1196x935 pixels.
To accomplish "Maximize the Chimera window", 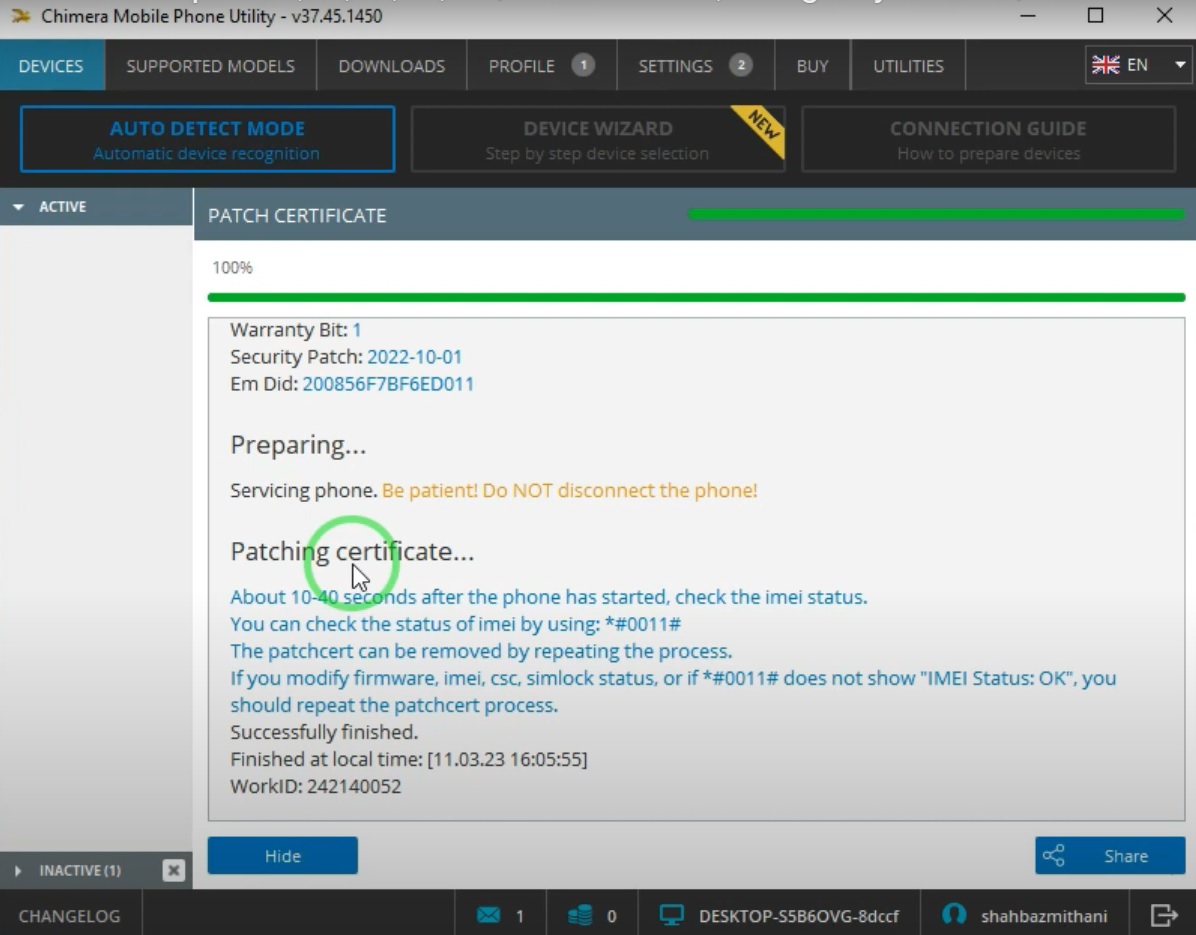I will tap(1095, 15).
